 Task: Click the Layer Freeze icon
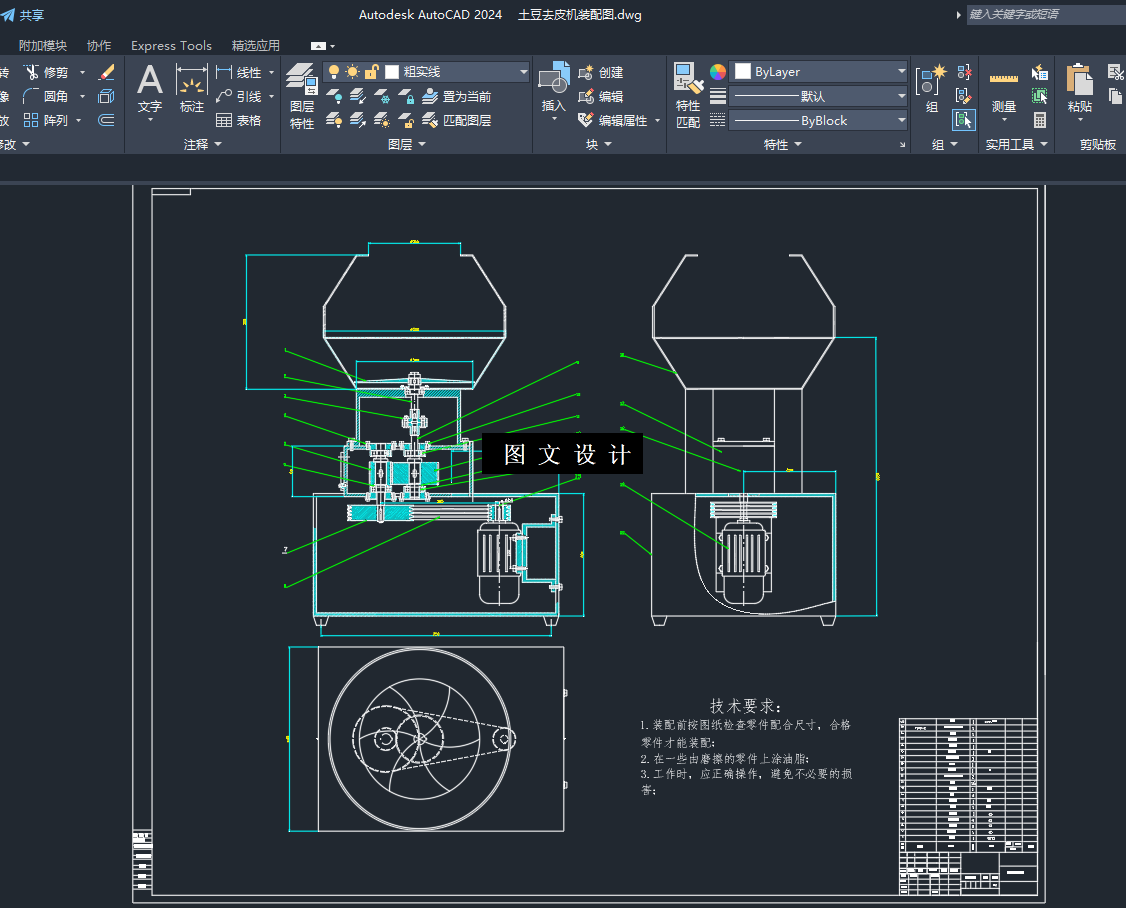point(382,96)
